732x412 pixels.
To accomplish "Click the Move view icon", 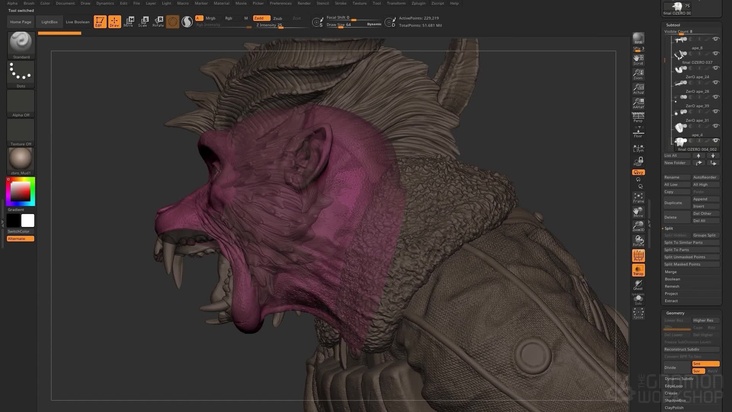I will pyautogui.click(x=638, y=212).
